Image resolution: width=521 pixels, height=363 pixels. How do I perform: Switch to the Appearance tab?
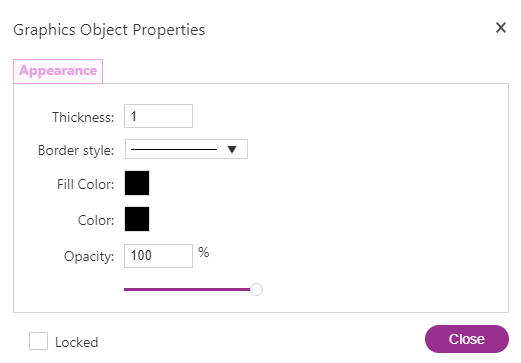(58, 71)
